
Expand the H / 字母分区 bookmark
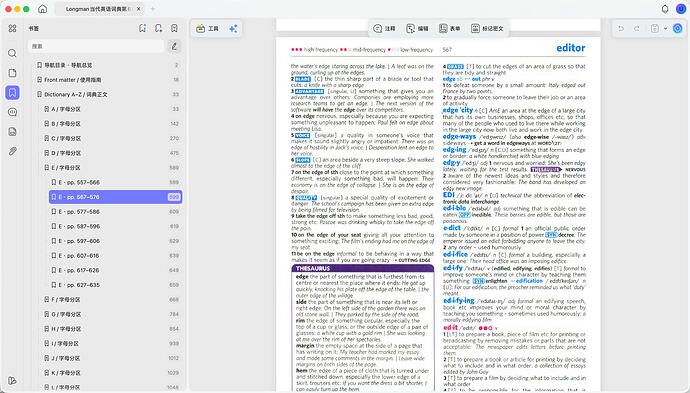coord(46,329)
